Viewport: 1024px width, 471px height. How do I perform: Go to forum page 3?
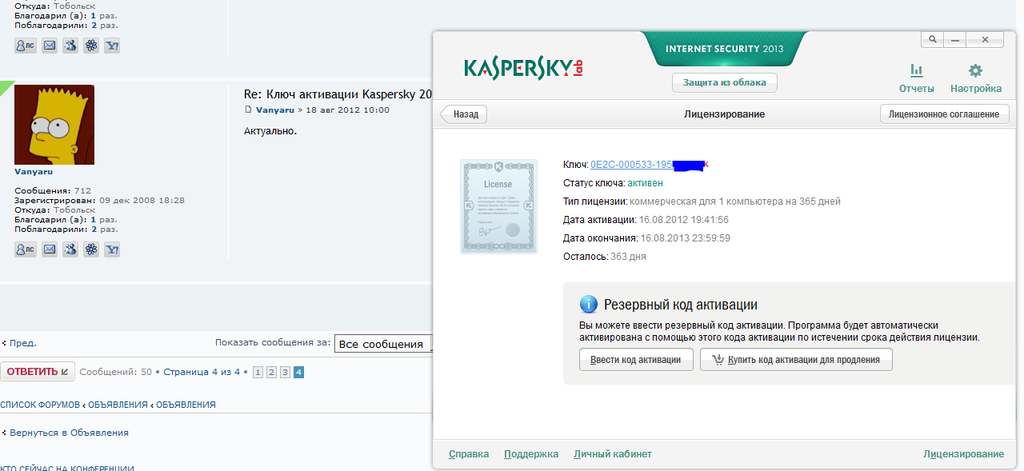click(x=285, y=372)
